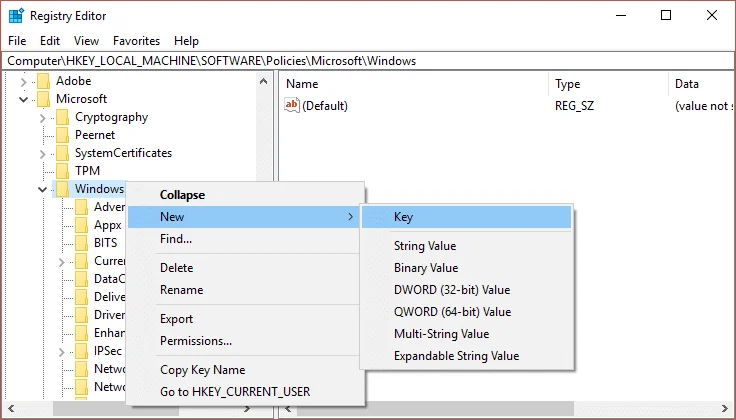
Task: Open the Help menu
Action: (186, 41)
